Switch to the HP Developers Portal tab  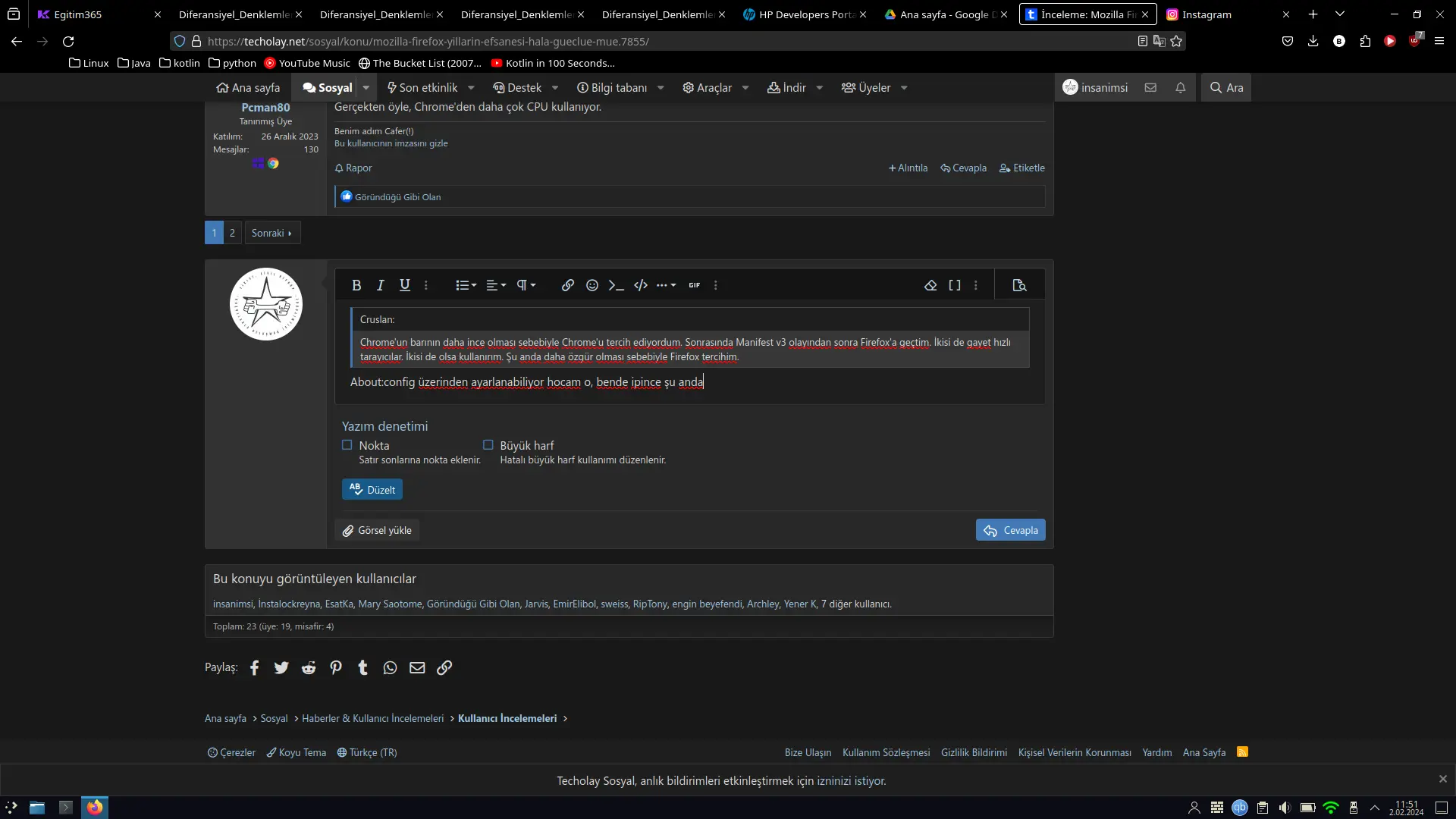click(x=805, y=14)
